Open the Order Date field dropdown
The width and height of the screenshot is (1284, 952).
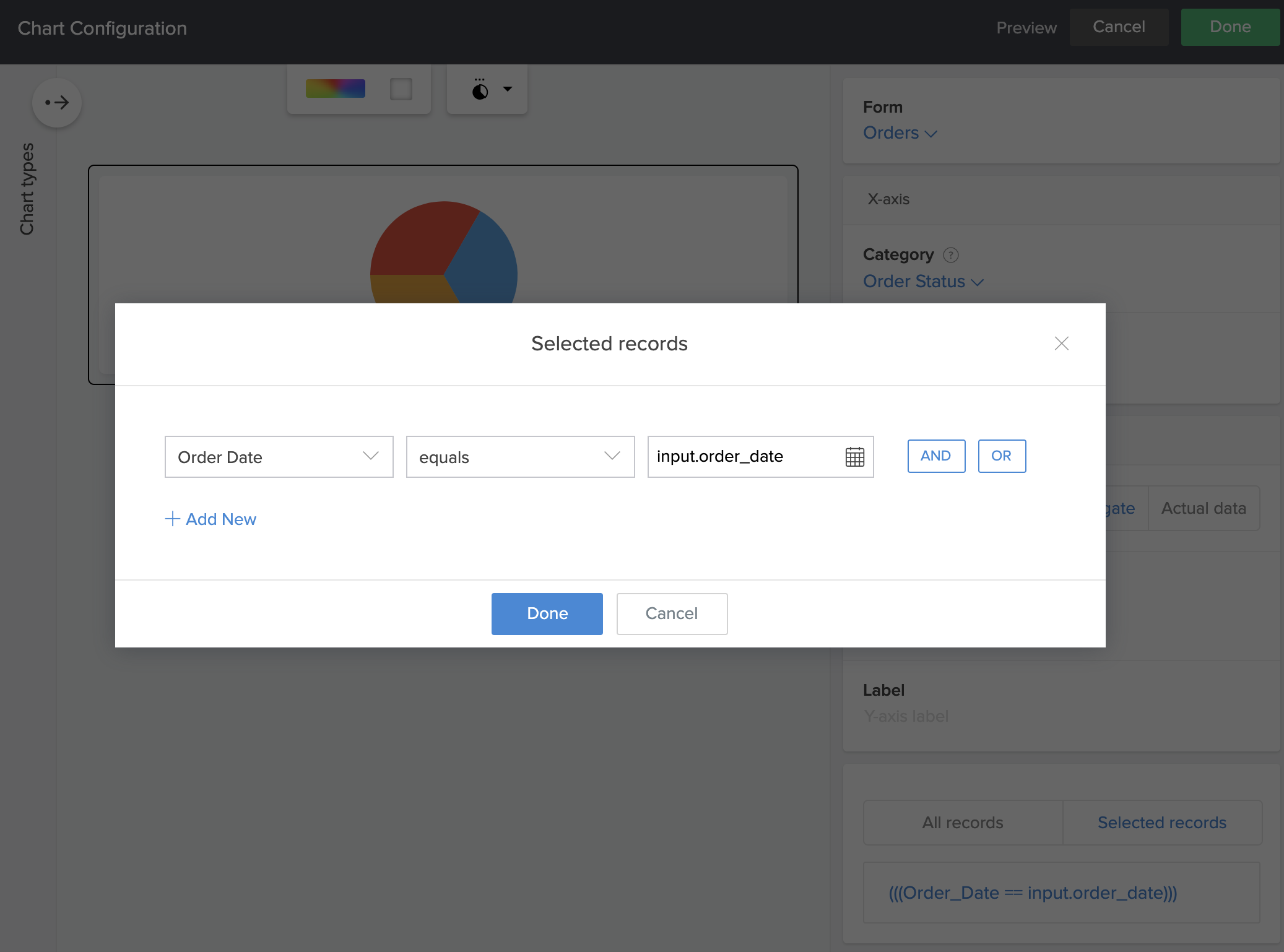point(279,457)
